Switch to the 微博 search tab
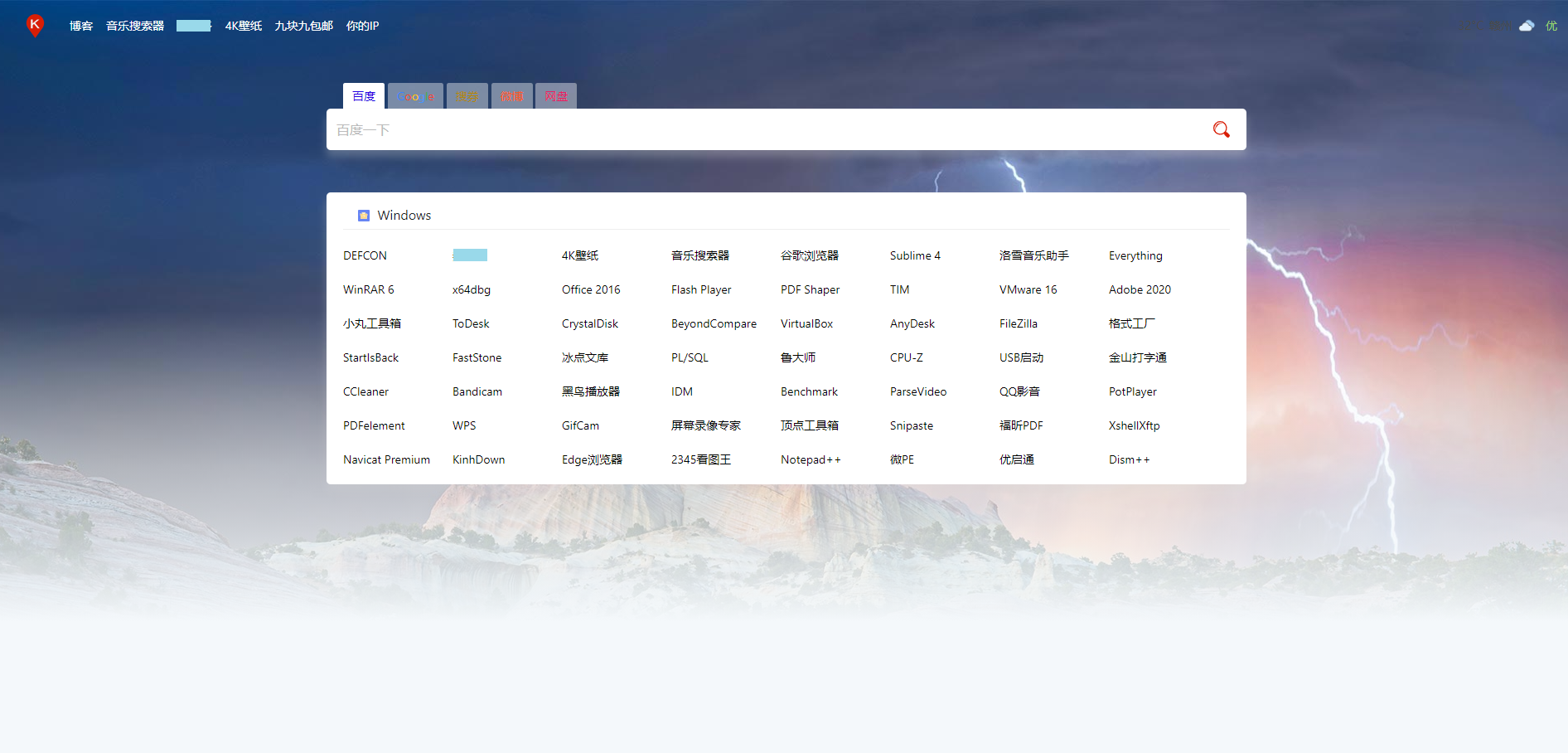 (511, 95)
